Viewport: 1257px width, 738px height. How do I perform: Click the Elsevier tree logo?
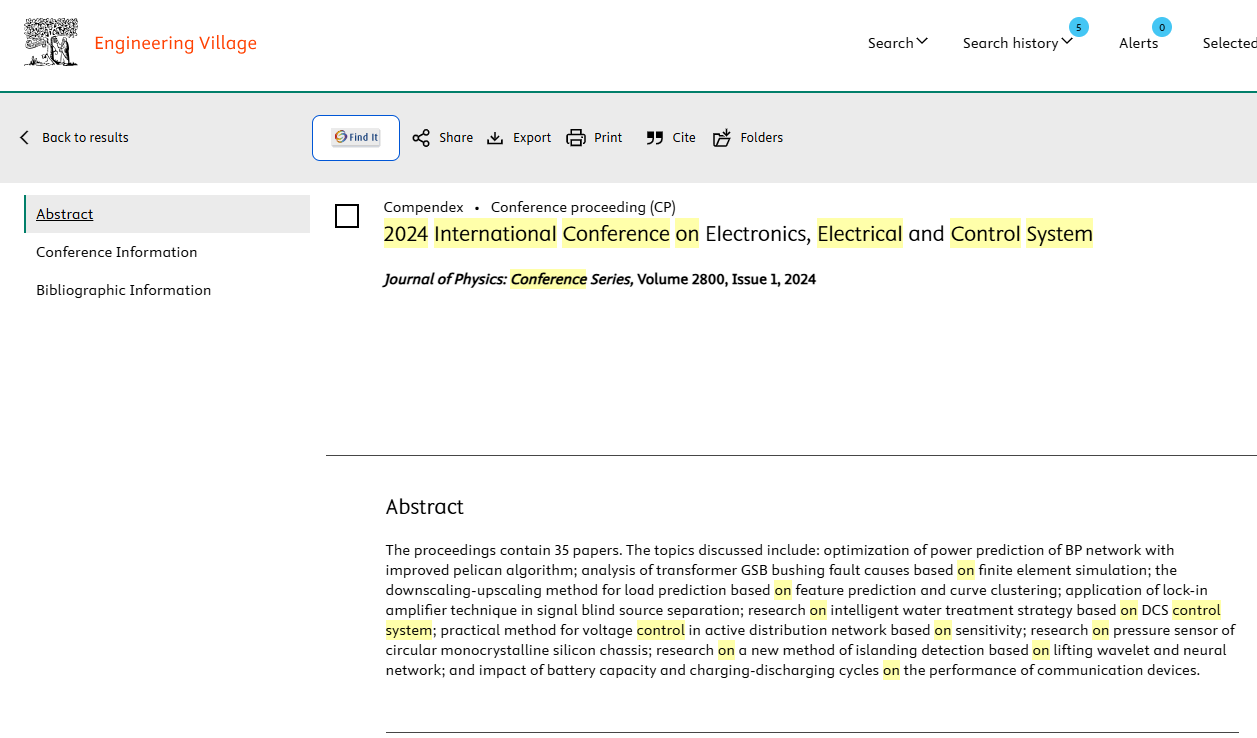51,43
